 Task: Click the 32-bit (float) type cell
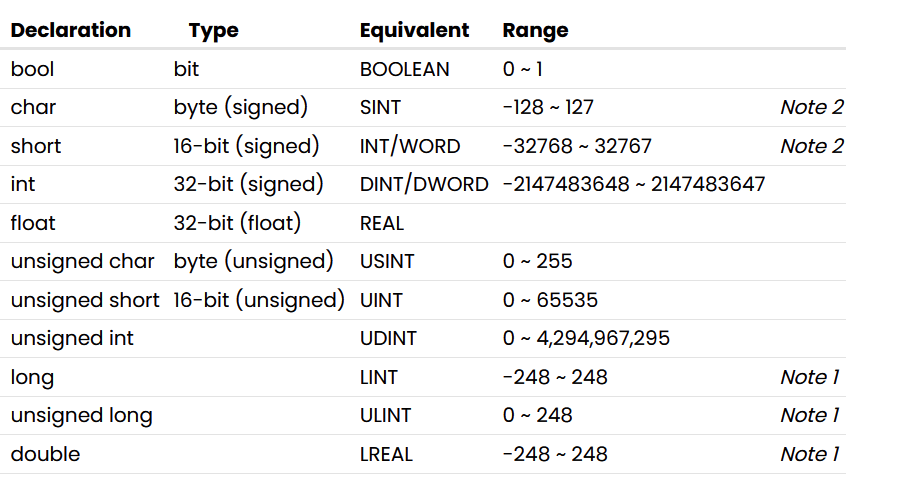tap(237, 223)
